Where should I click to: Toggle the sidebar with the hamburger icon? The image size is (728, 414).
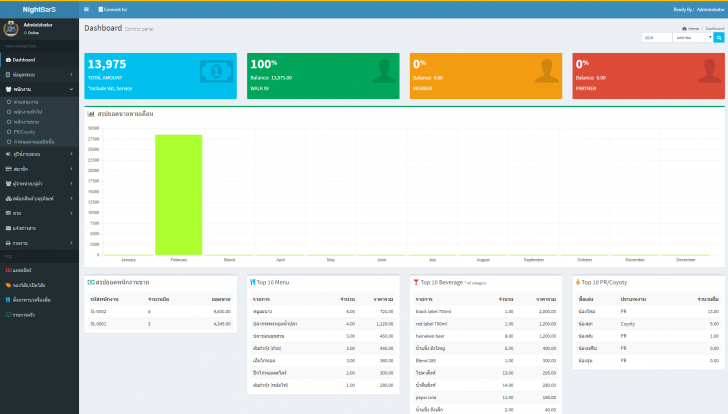86,9
